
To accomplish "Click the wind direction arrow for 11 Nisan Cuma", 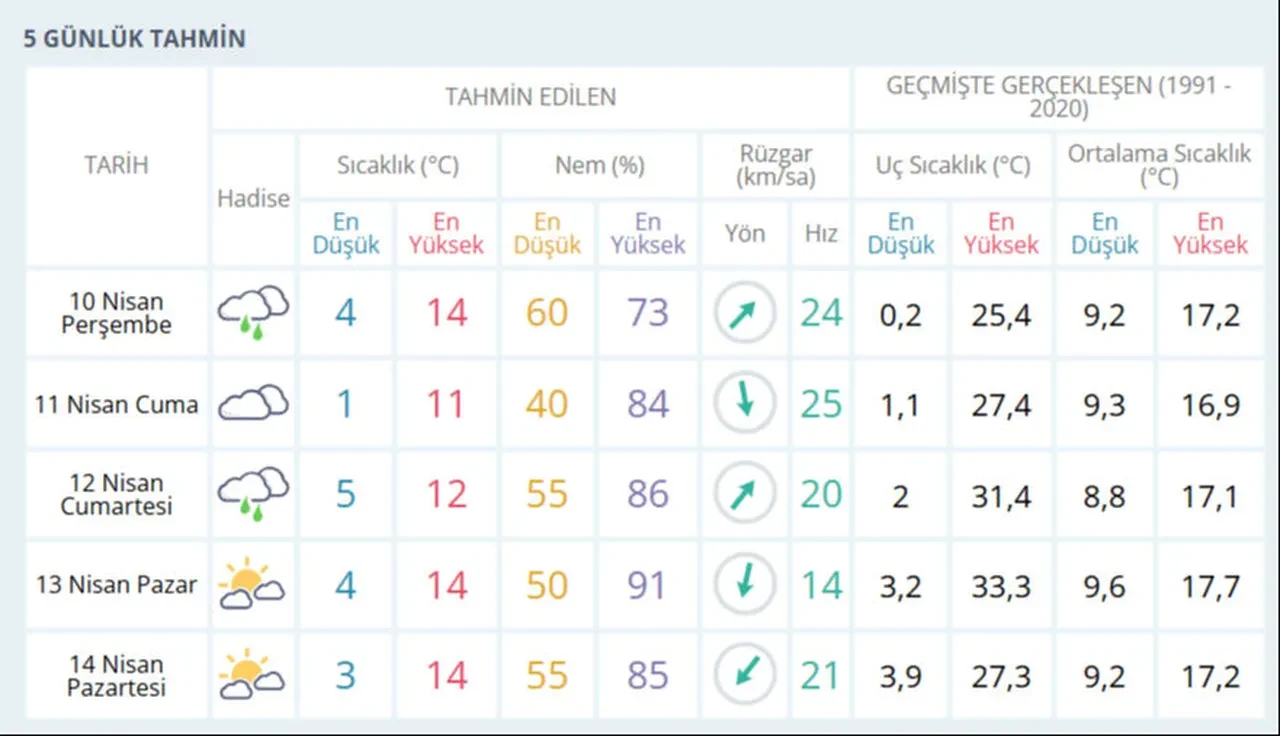I will click(x=744, y=403).
